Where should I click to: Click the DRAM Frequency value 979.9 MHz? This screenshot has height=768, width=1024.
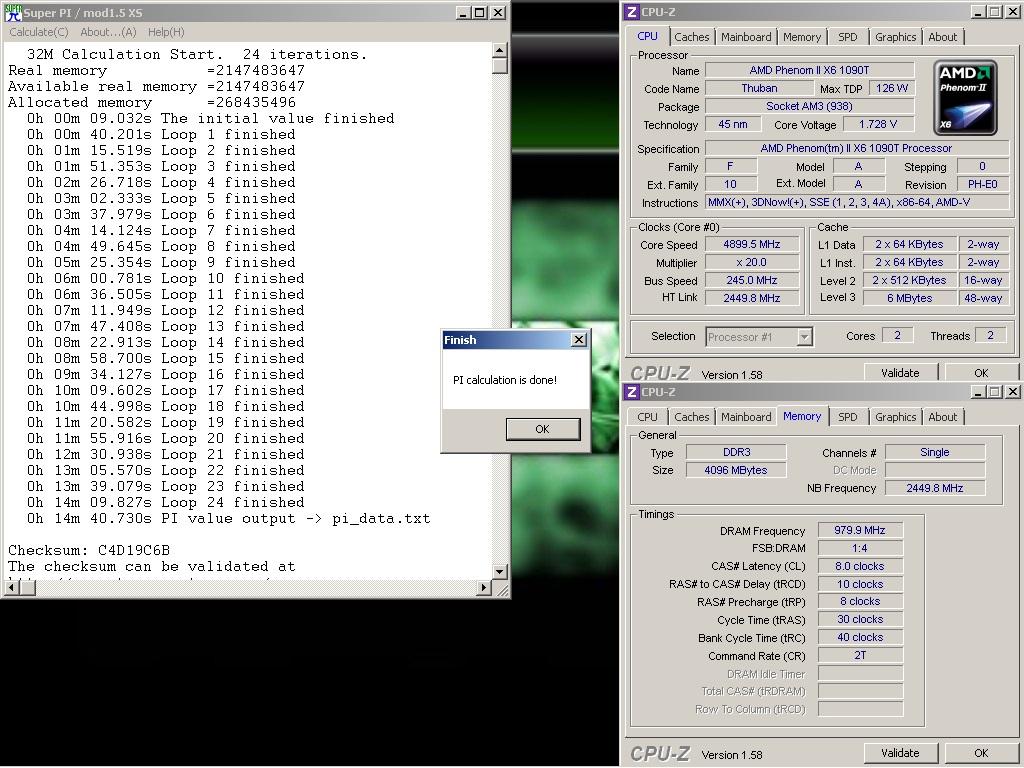coord(859,530)
